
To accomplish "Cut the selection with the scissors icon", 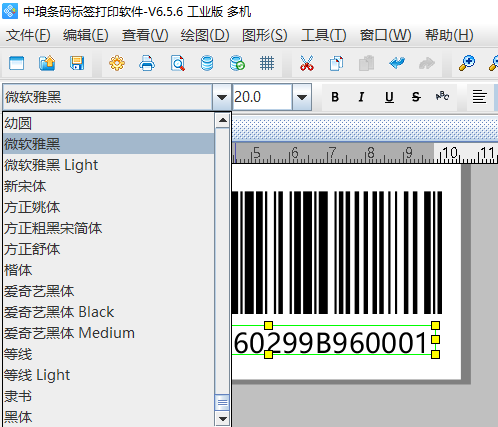I will click(307, 63).
